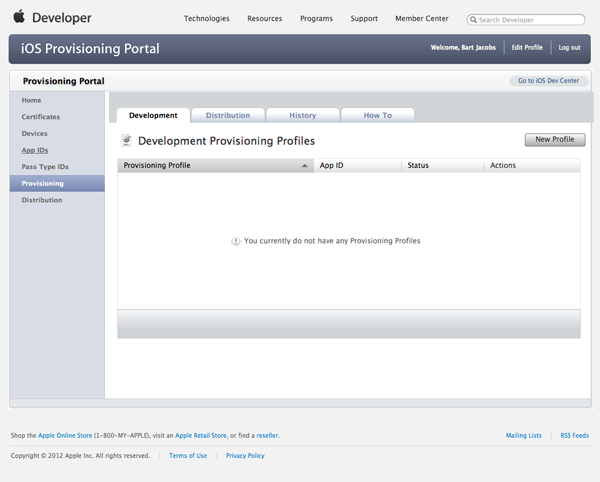Open the Support menu
This screenshot has height=482, width=600.
click(364, 18)
